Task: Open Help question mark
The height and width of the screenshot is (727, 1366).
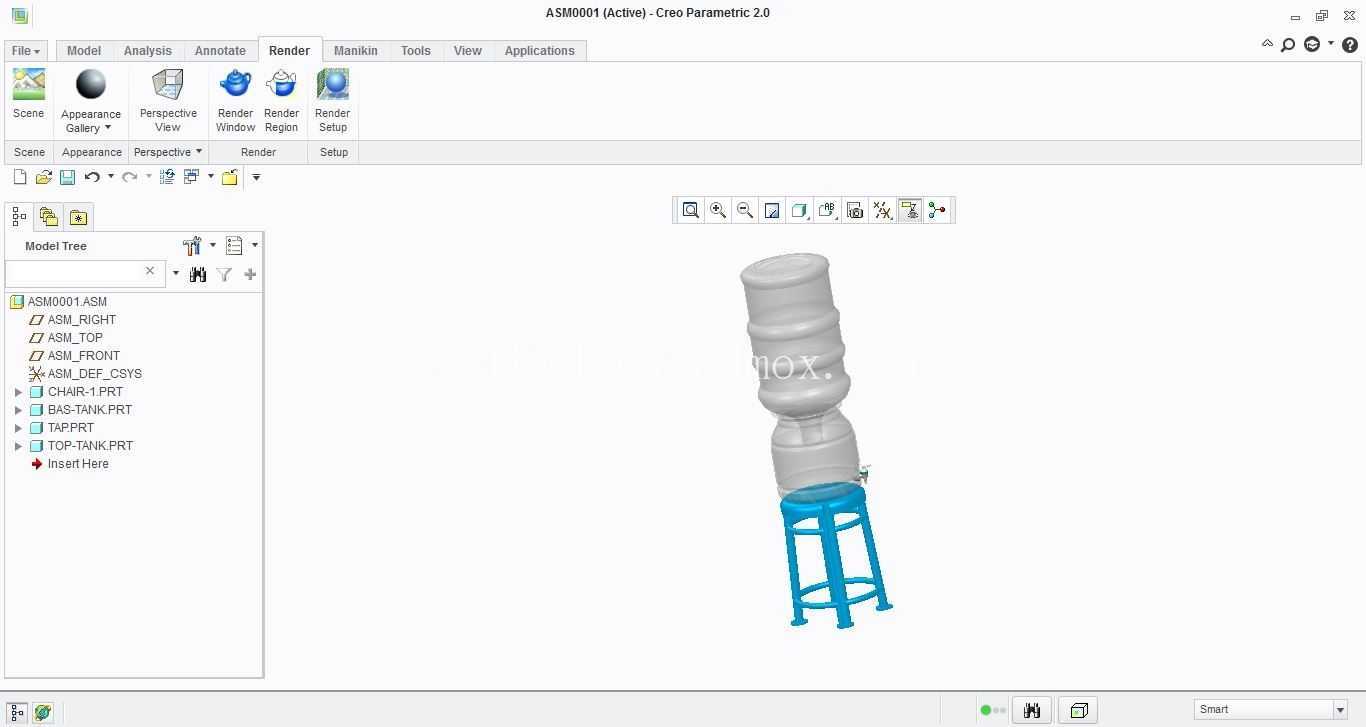Action: click(x=1349, y=44)
